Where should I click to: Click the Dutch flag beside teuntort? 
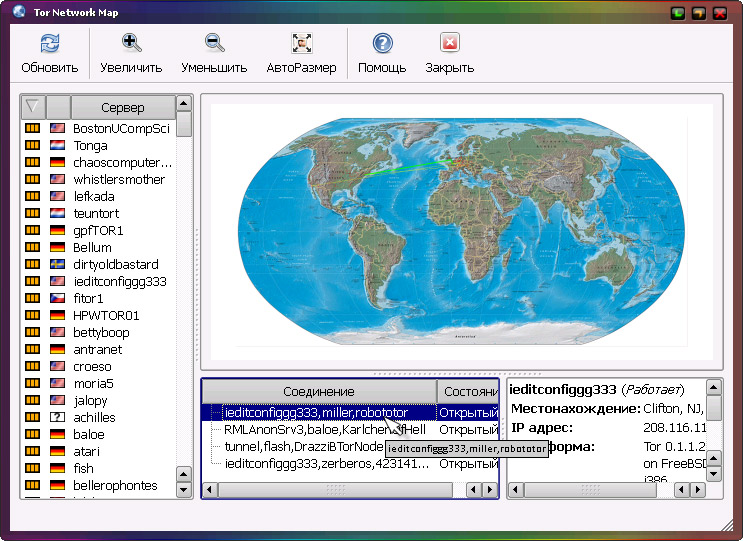57,213
